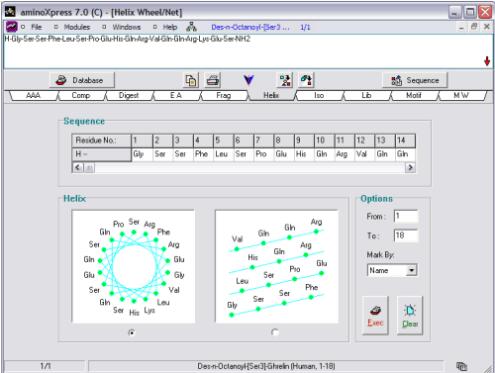Click the network tree icon in the menu bar

click(x=191, y=27)
